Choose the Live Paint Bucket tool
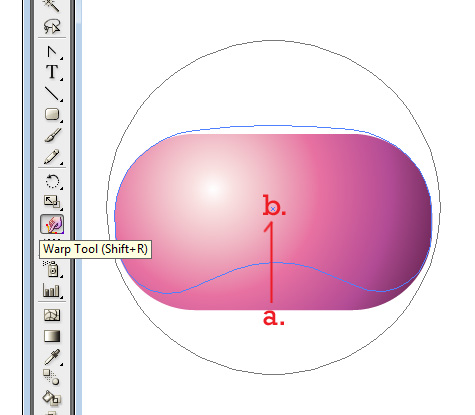 click(x=52, y=398)
